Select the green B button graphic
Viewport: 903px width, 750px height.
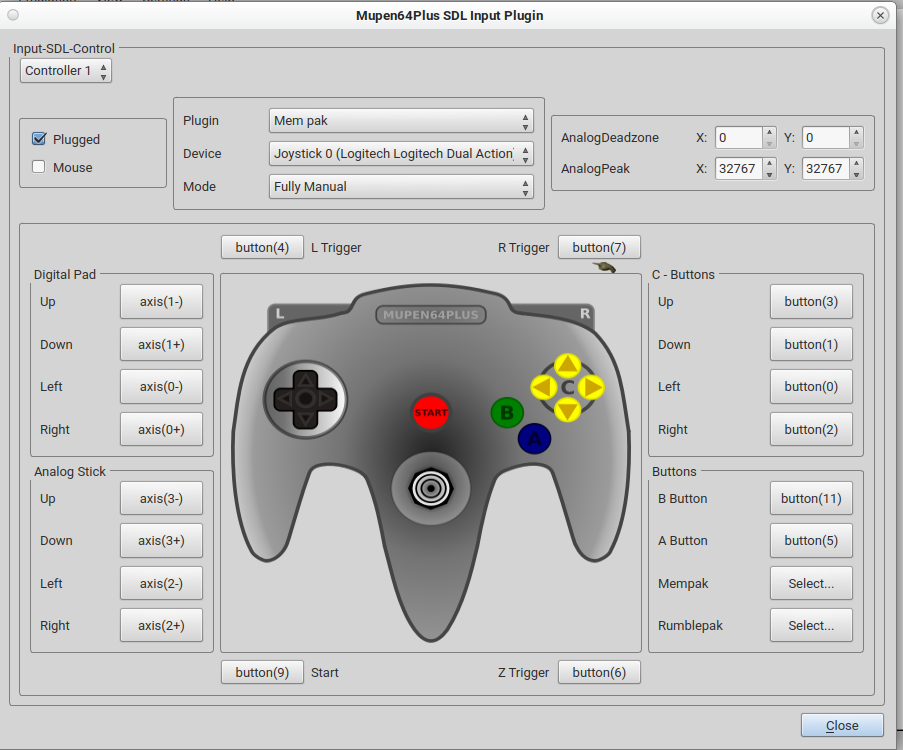[x=507, y=412]
